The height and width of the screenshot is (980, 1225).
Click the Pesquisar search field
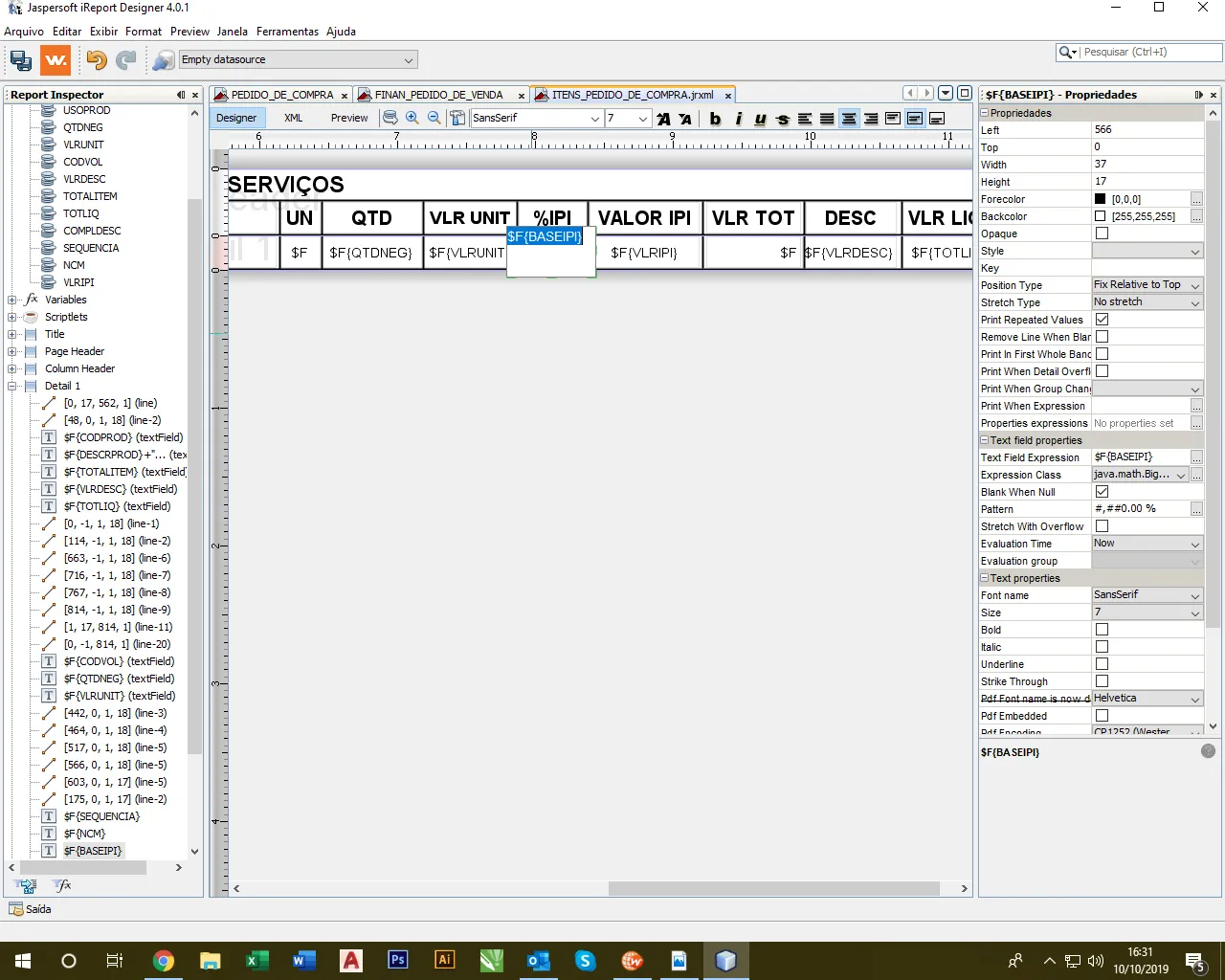pyautogui.click(x=1151, y=53)
